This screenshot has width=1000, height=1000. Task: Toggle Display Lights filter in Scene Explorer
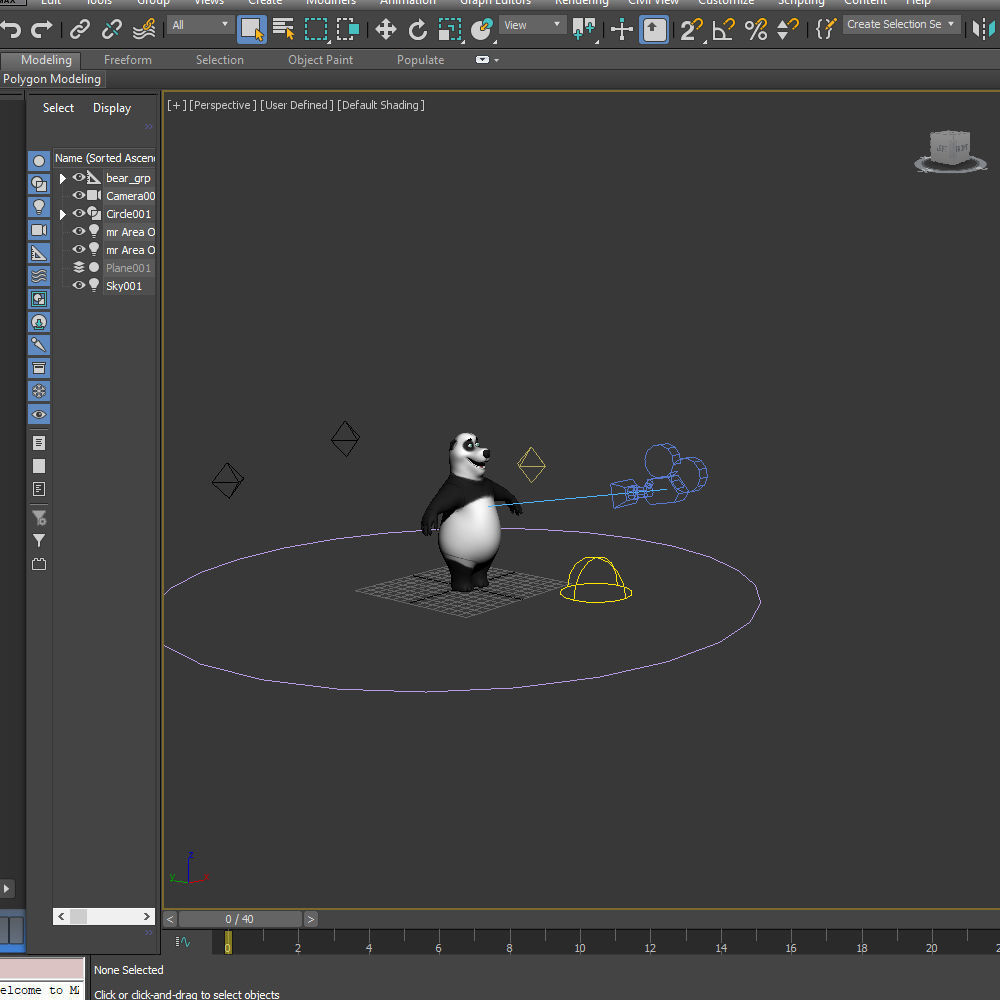[39, 207]
